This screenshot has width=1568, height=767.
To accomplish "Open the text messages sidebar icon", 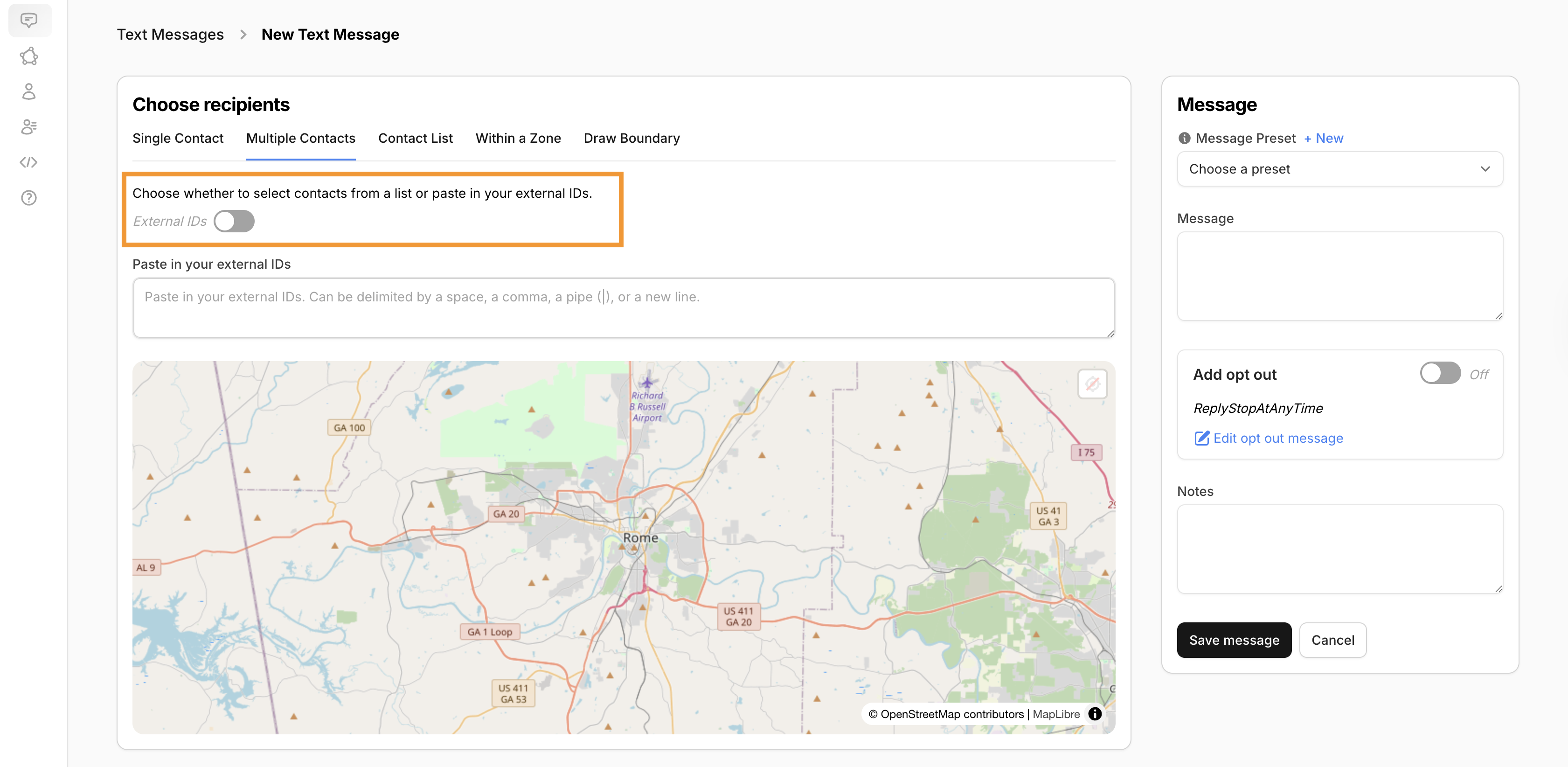I will (28, 20).
